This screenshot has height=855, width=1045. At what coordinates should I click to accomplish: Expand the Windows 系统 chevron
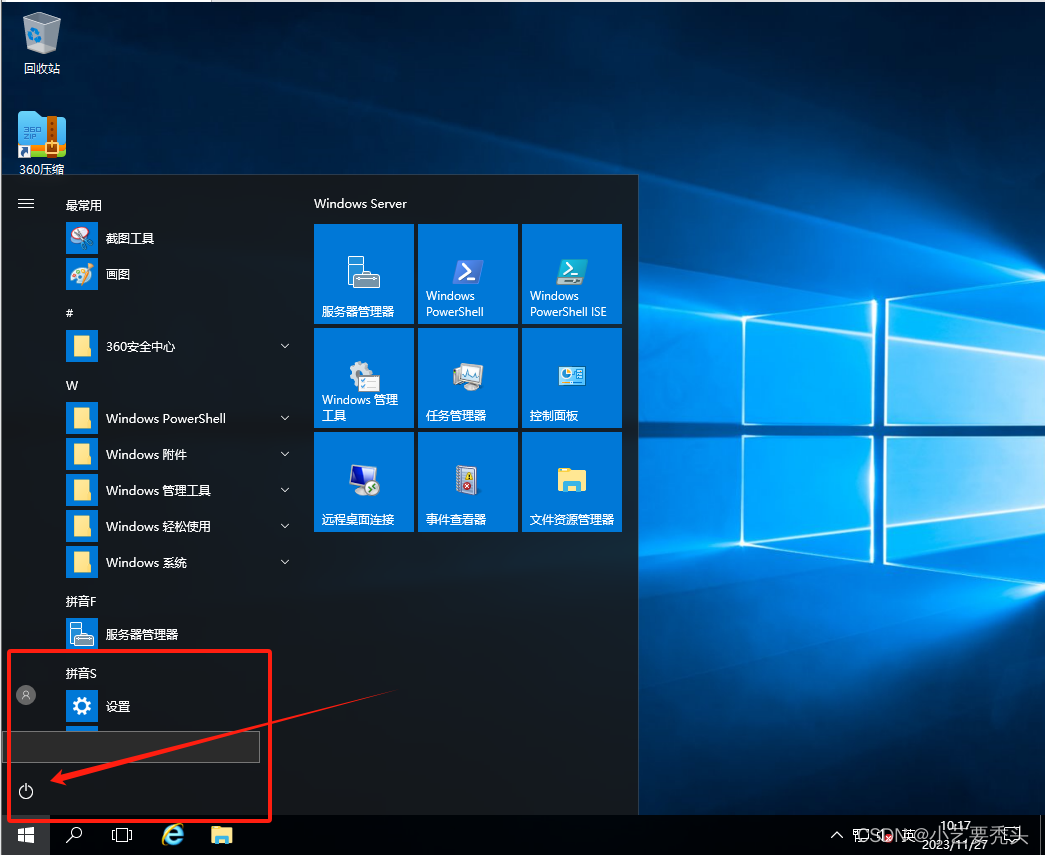(x=285, y=562)
